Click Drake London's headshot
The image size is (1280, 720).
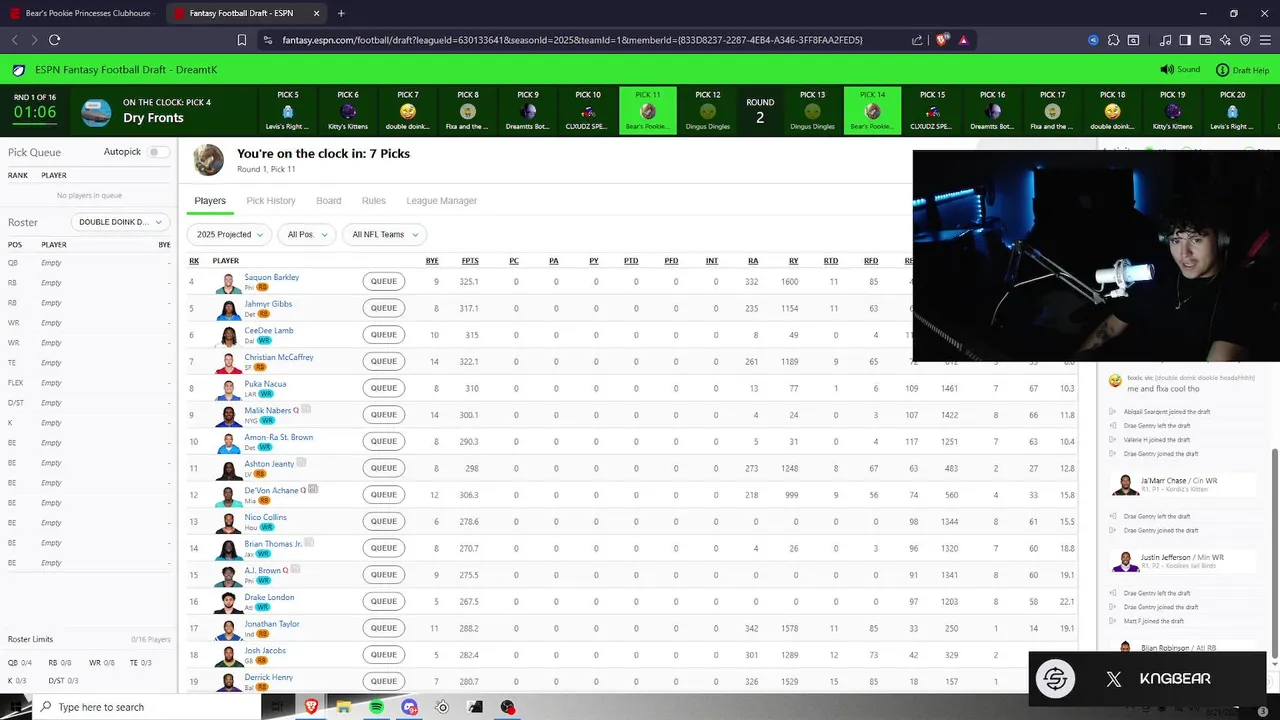(229, 602)
